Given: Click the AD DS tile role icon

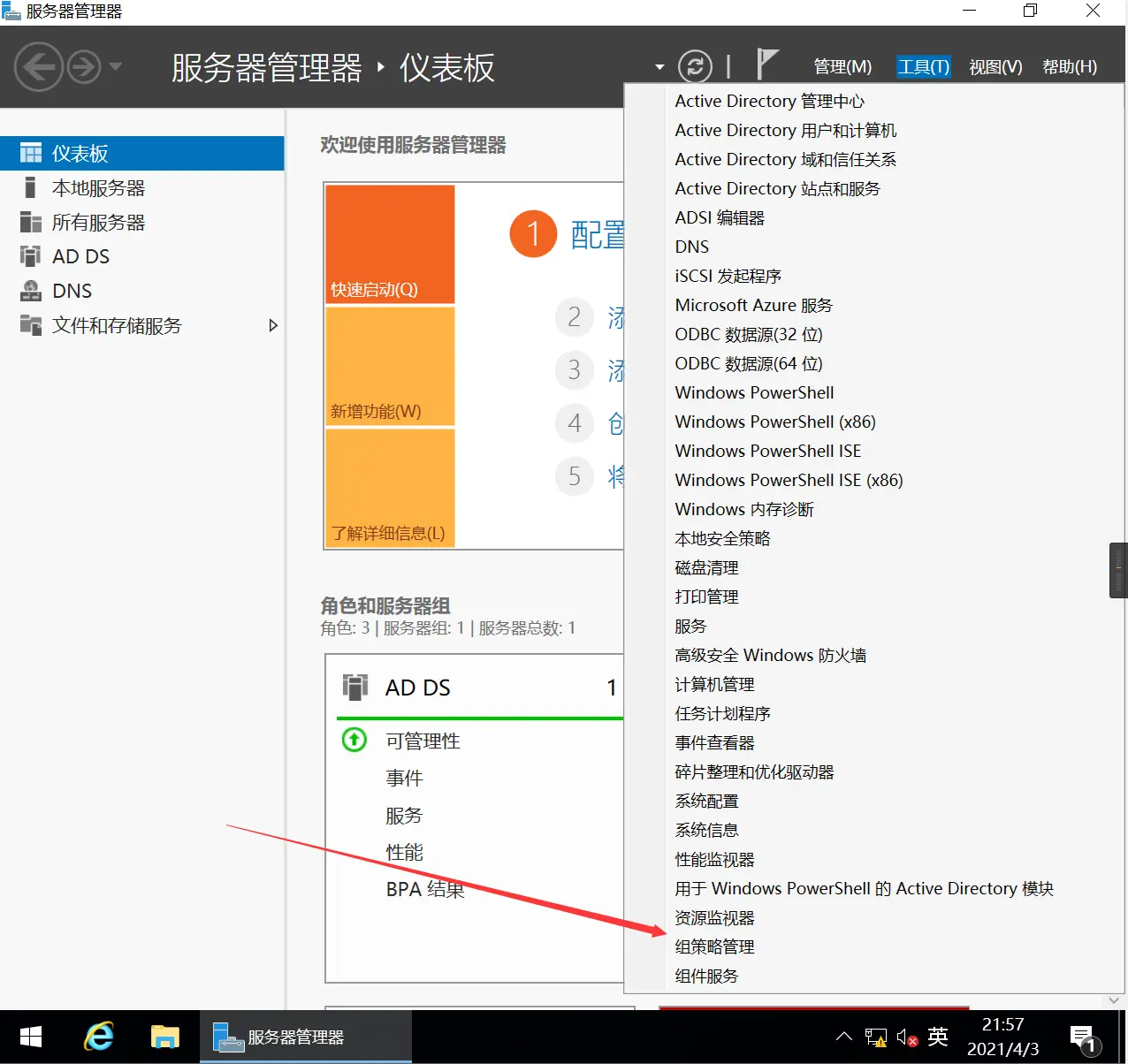Looking at the screenshot, I should (x=355, y=687).
